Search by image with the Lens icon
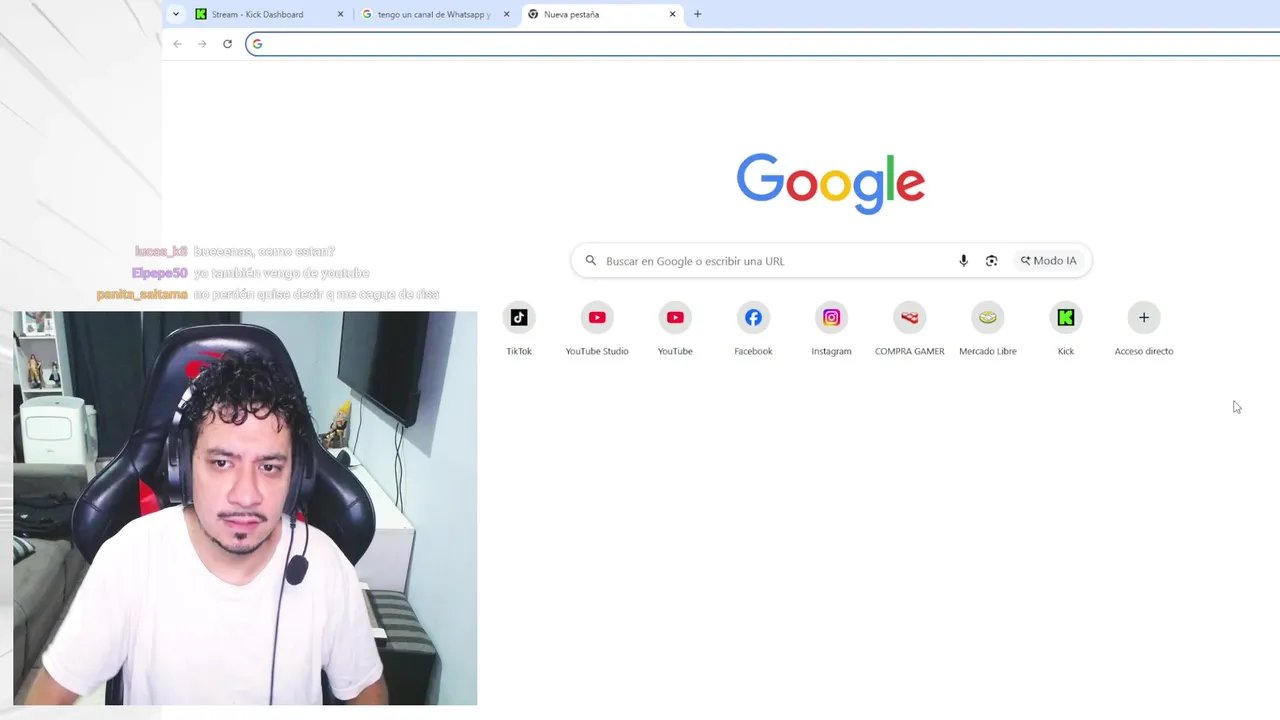The width and height of the screenshot is (1280, 720). tap(991, 261)
